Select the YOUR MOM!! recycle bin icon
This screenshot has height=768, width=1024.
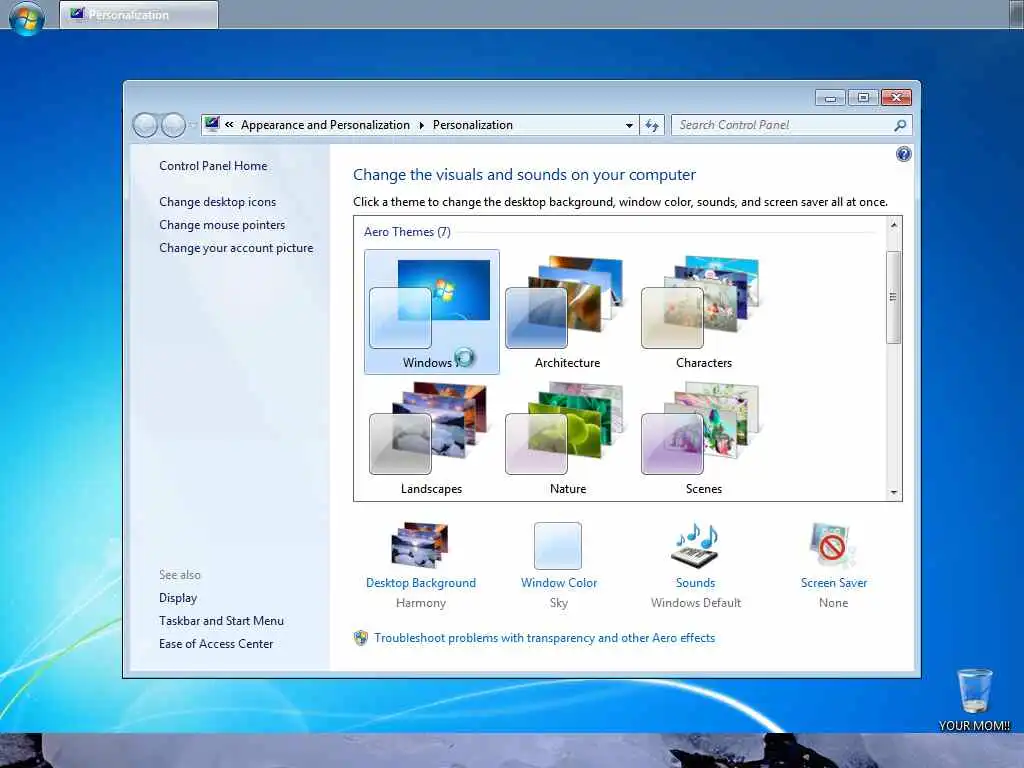click(x=974, y=699)
